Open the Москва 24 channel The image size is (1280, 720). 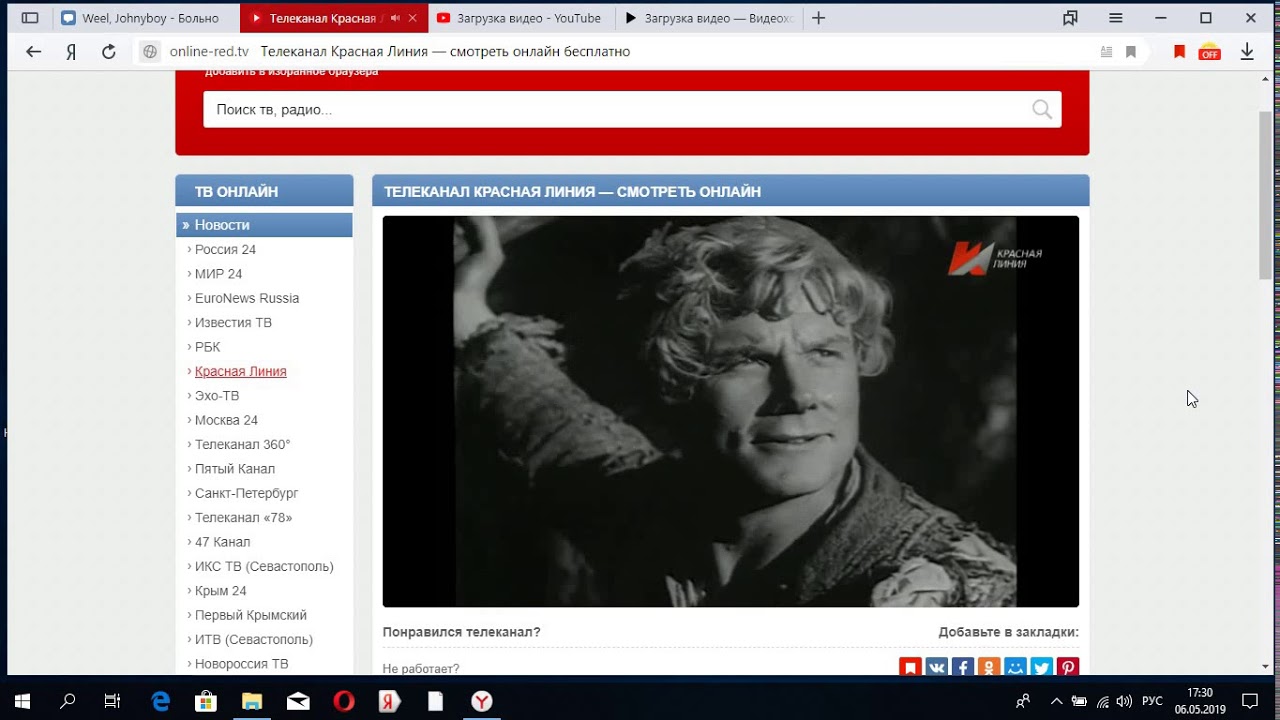(226, 420)
